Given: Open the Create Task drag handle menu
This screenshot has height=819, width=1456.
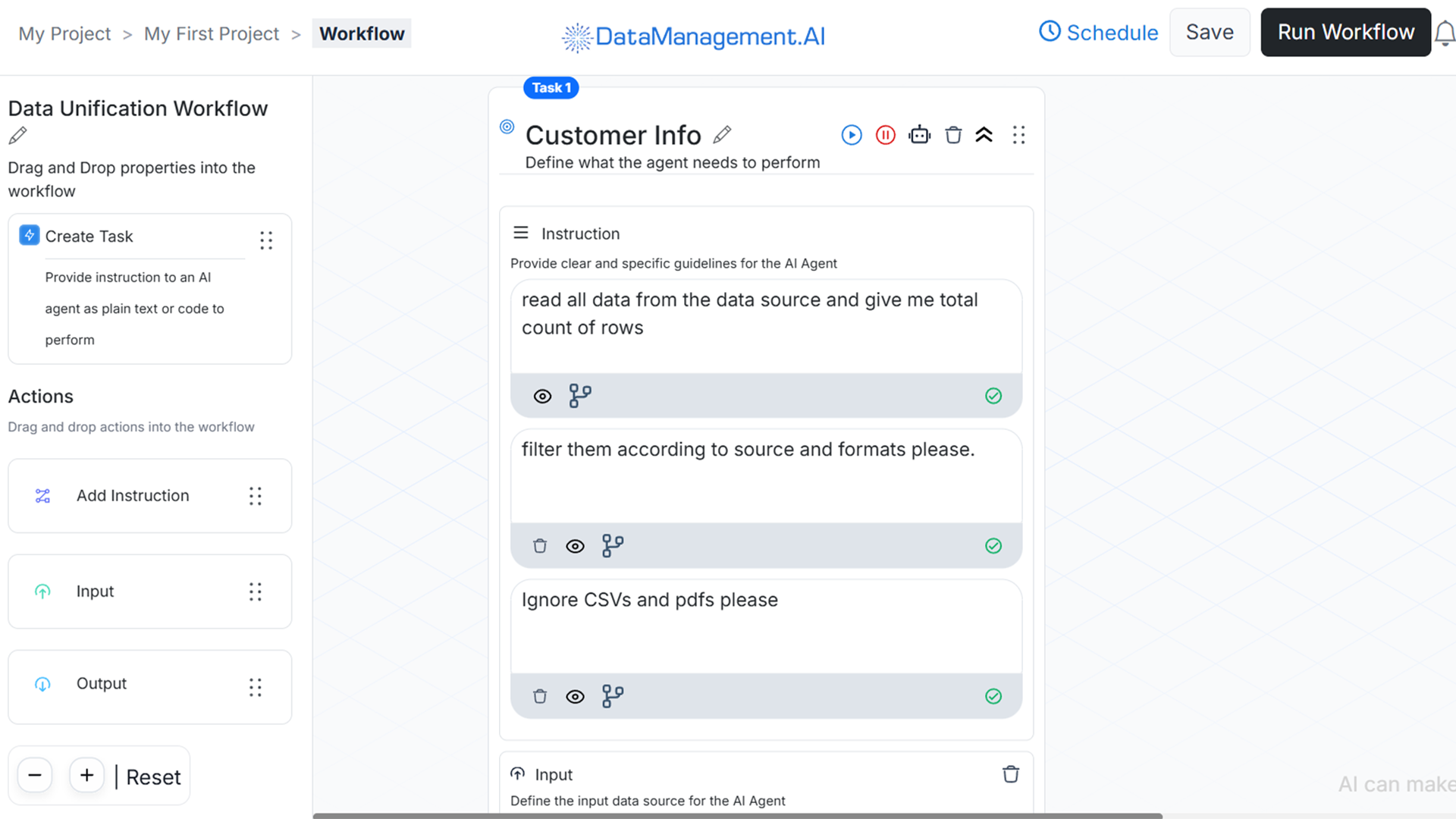Looking at the screenshot, I should [x=265, y=240].
